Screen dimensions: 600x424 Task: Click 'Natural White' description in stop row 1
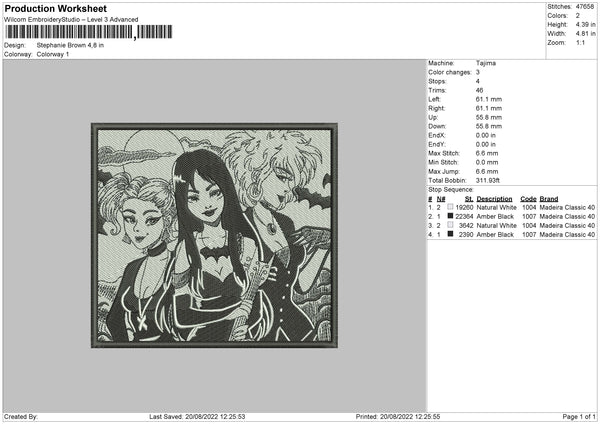click(497, 207)
